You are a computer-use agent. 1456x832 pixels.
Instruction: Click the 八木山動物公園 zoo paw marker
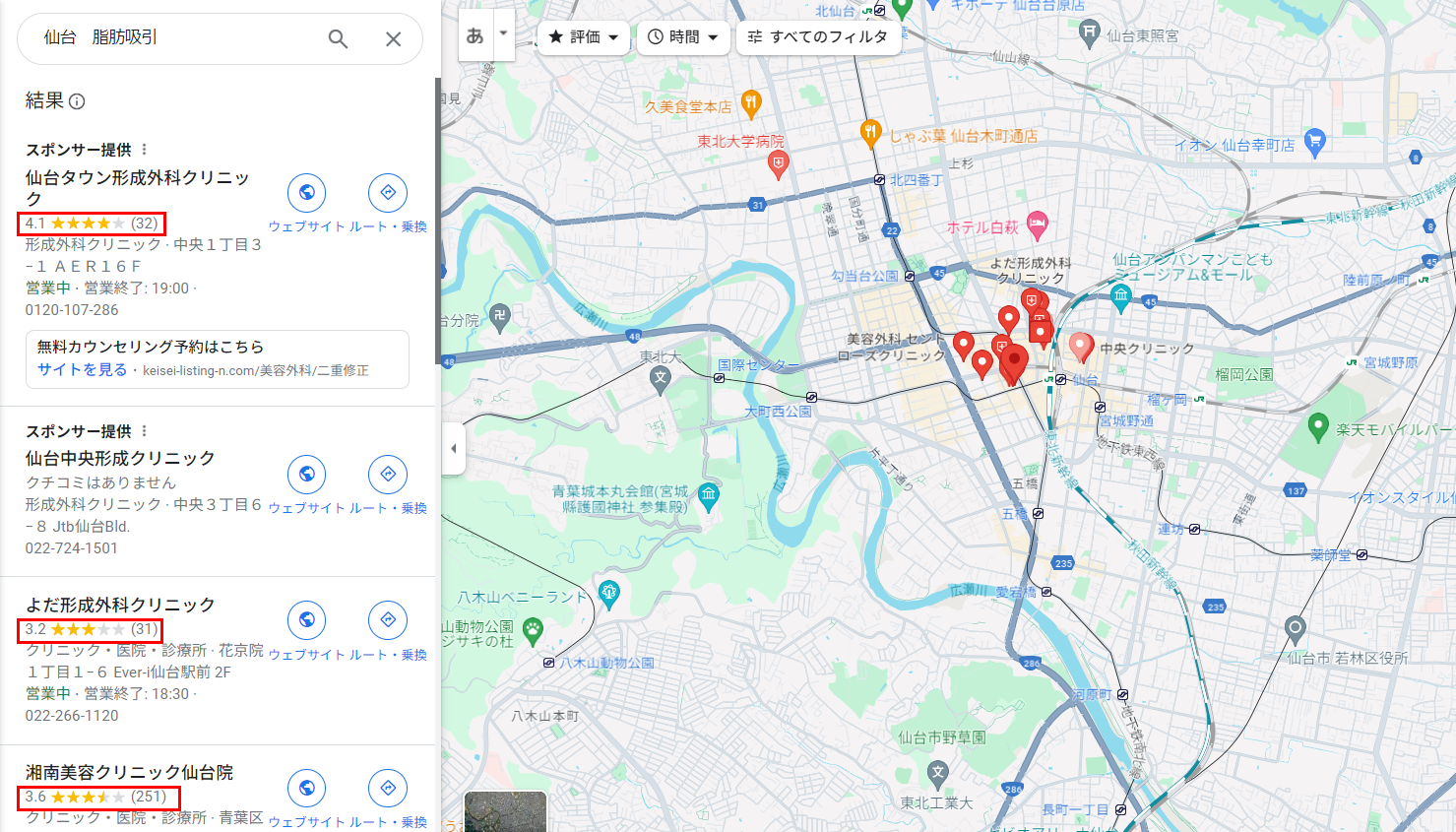coord(533,631)
